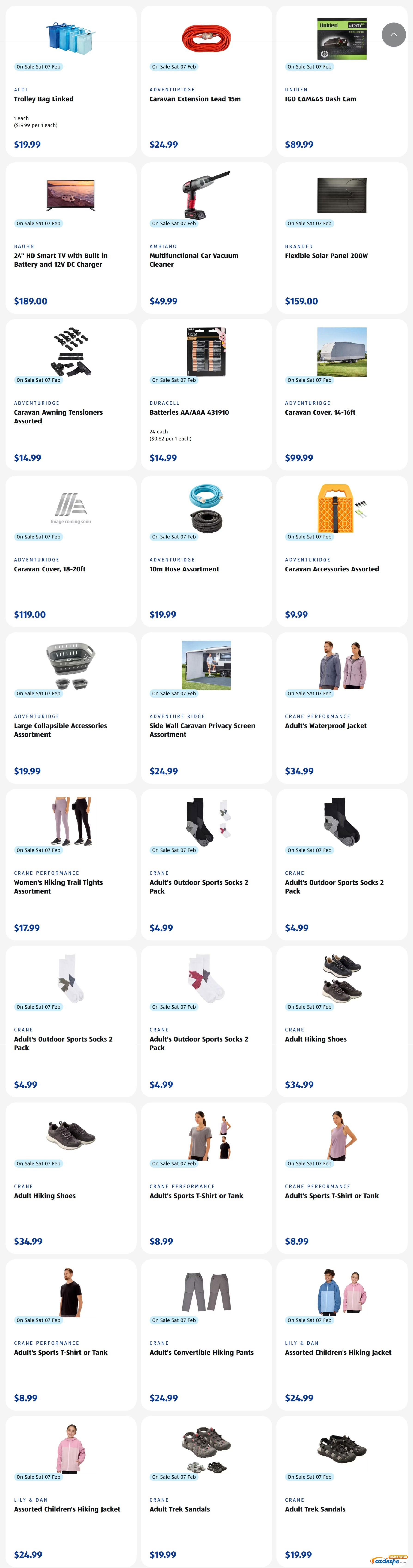Click the Adult's Waterproof Jacket picture
Screen dimensions: 413x1568
342,665
